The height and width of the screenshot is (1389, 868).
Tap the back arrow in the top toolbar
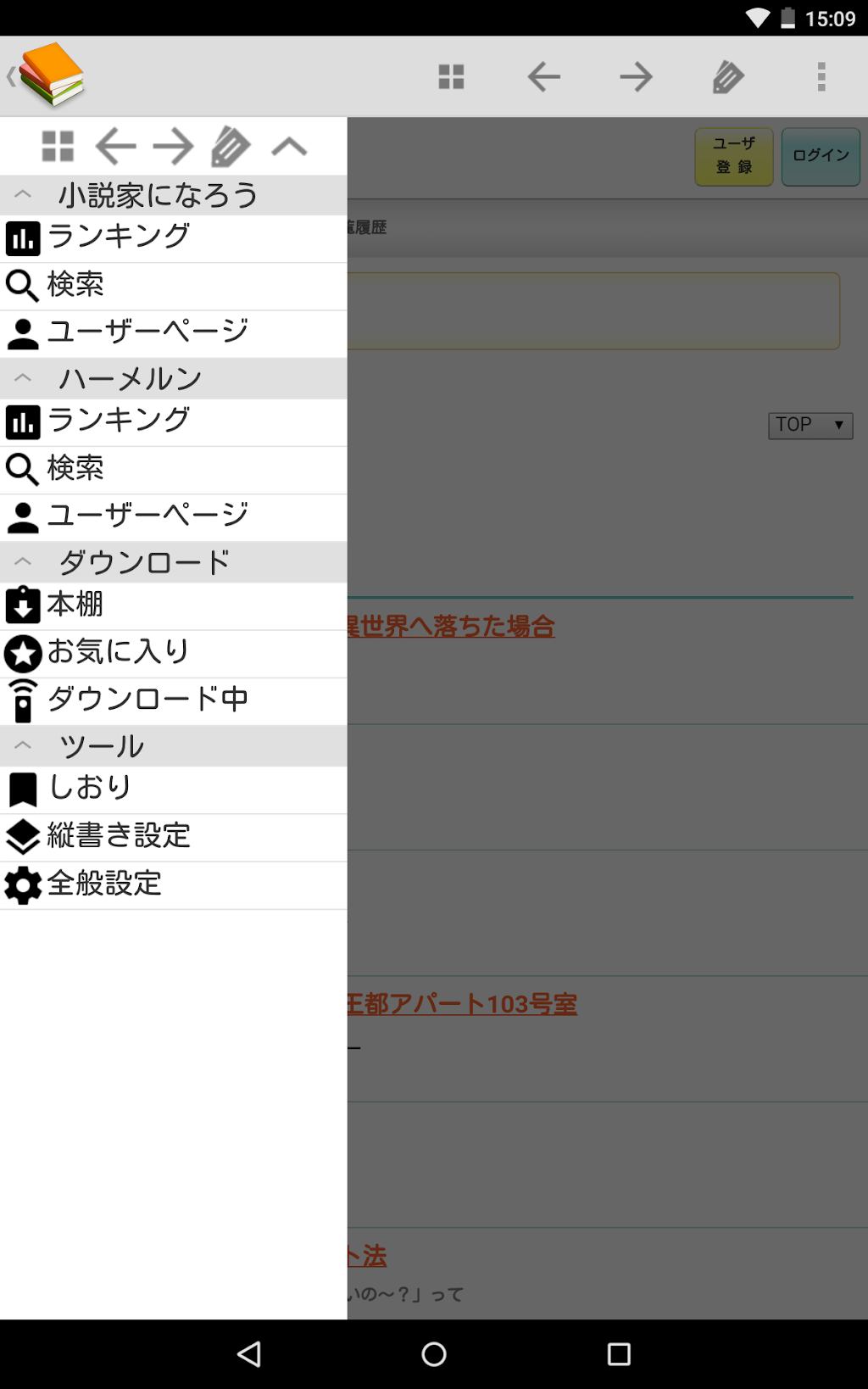pyautogui.click(x=543, y=77)
